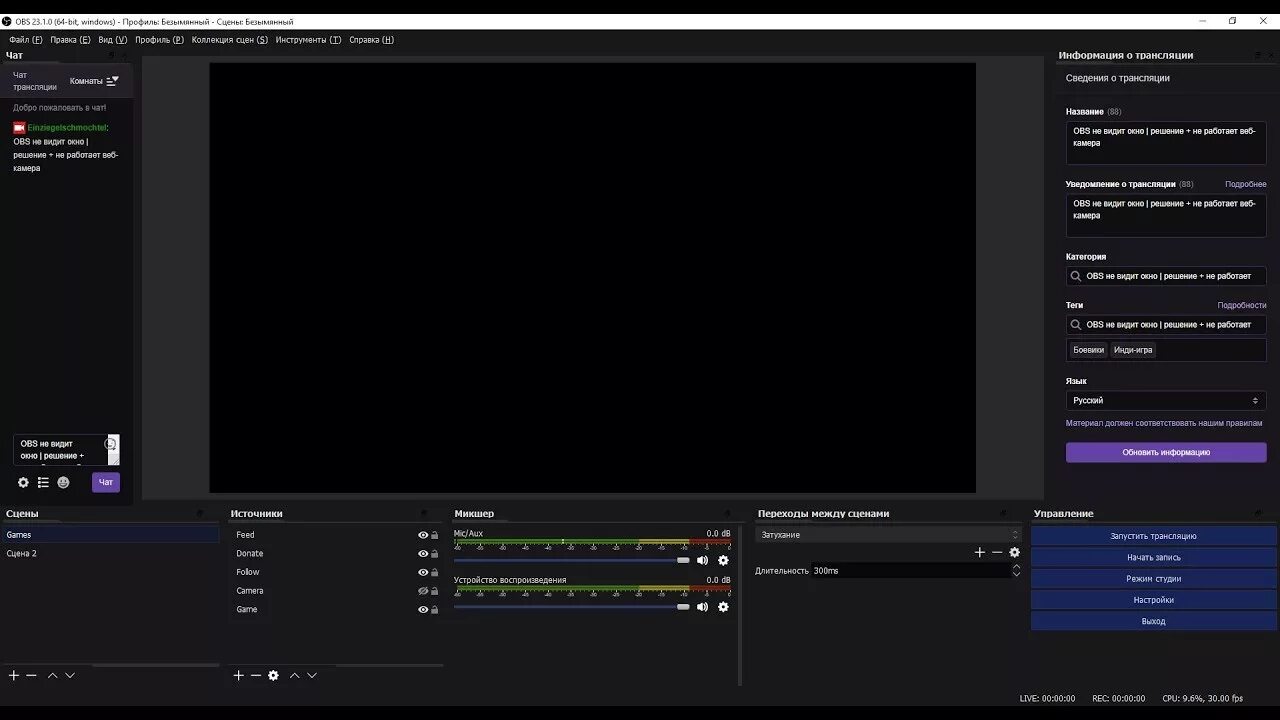The width and height of the screenshot is (1280, 720).
Task: Open transition properties gear icon
Action: [x=1014, y=552]
